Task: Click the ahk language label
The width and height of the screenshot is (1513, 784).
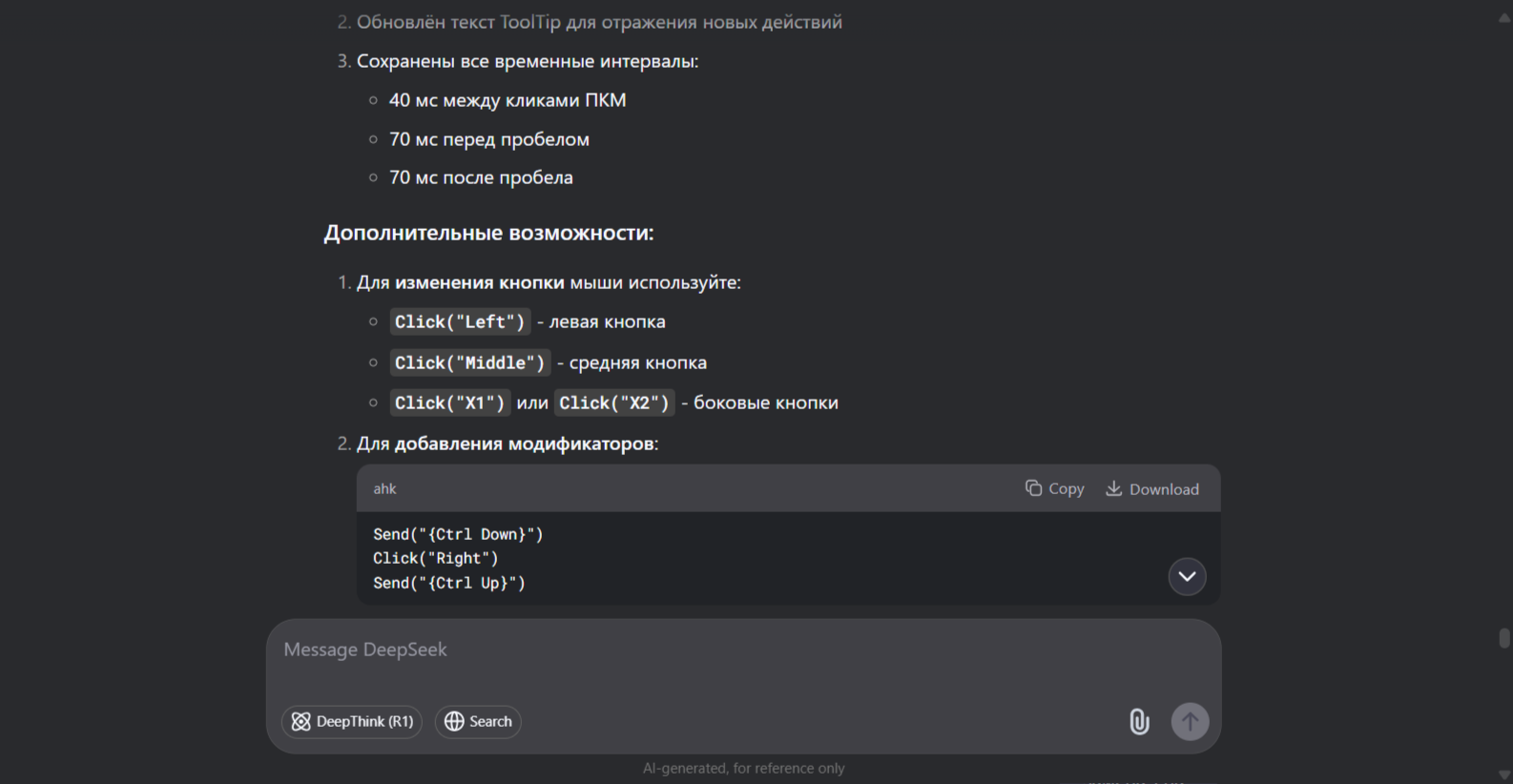Action: pyautogui.click(x=384, y=489)
